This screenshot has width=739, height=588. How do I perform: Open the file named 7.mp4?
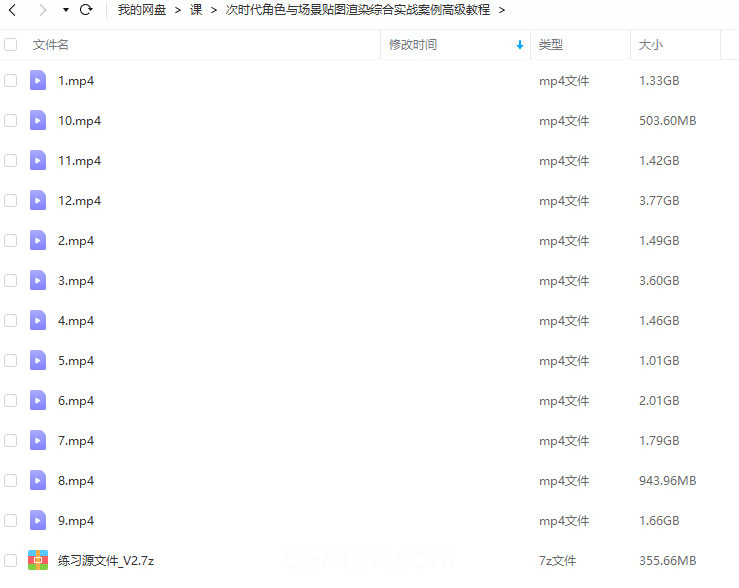(76, 441)
